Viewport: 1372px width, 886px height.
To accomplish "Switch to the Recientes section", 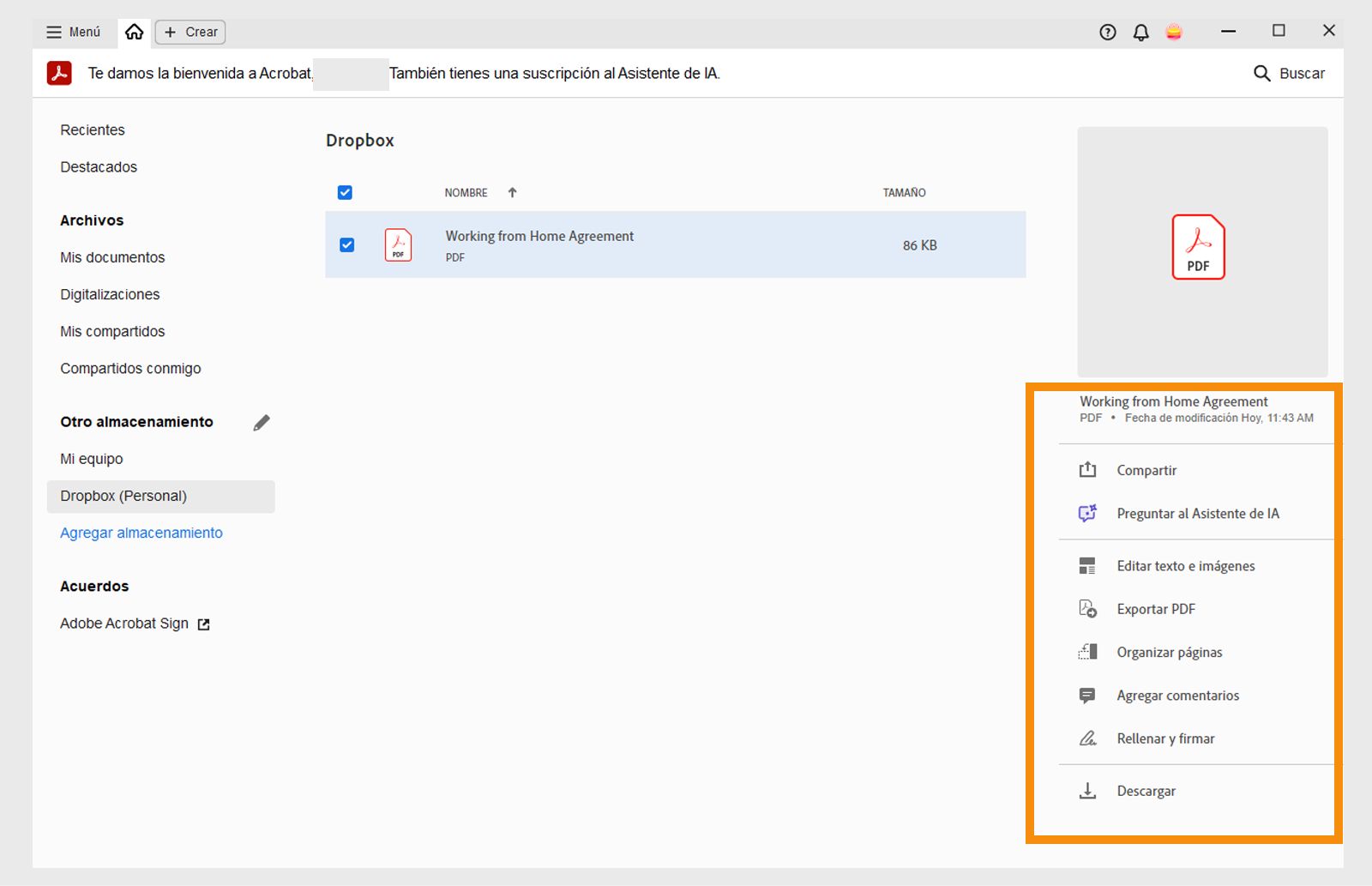I will coord(92,130).
